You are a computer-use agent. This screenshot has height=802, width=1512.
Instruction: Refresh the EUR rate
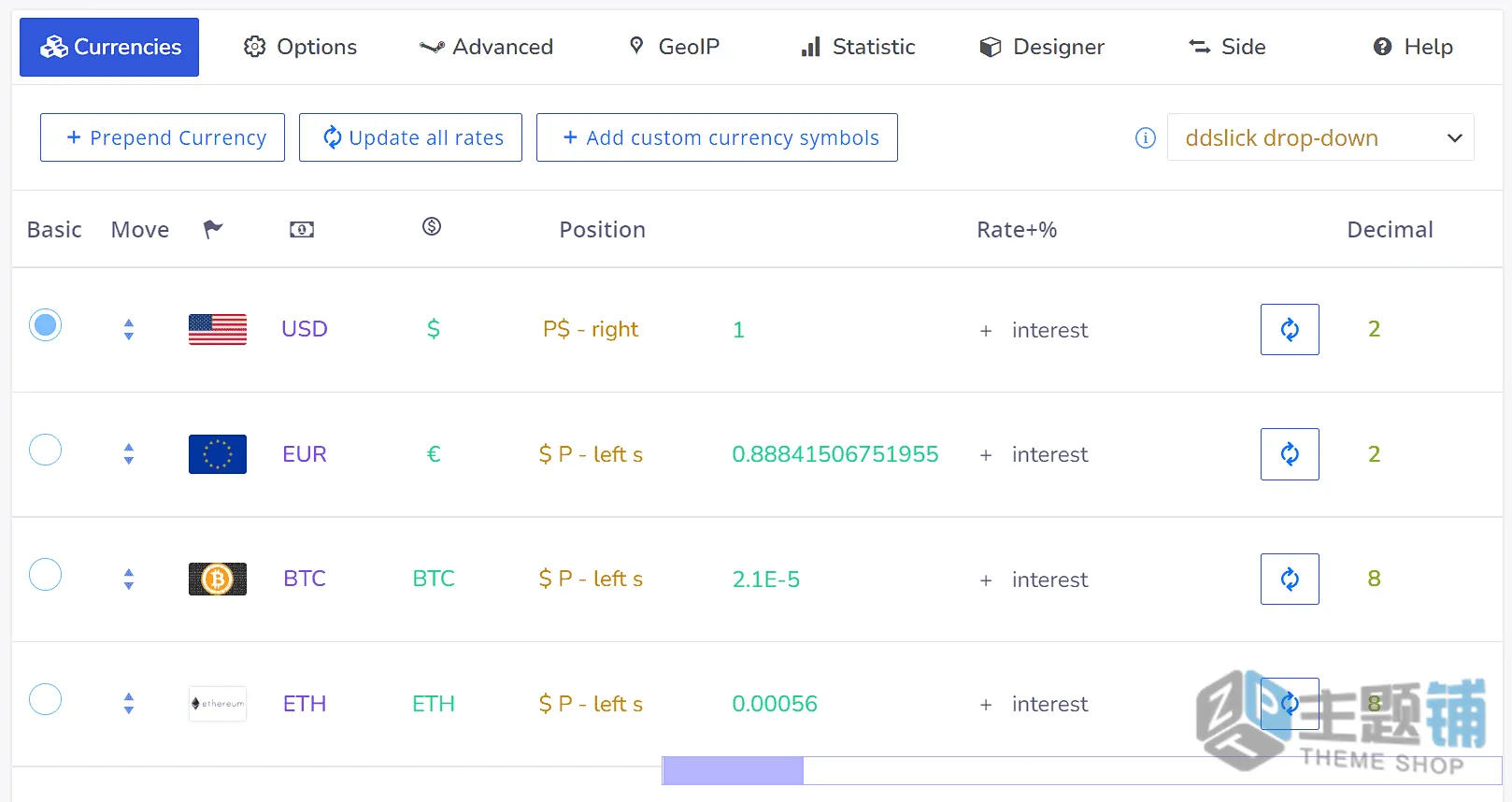click(1290, 454)
